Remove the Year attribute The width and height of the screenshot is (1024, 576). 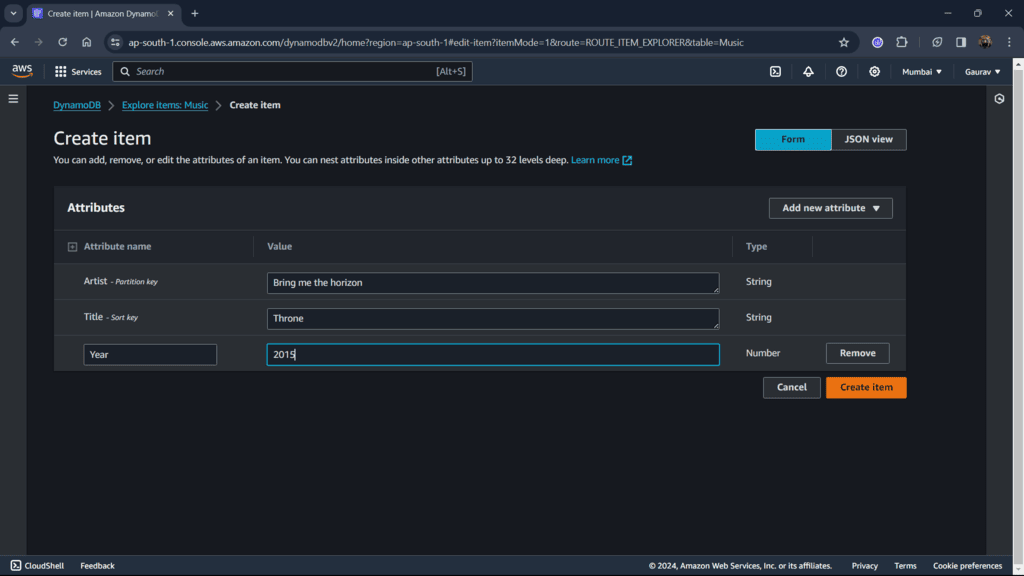pos(857,353)
